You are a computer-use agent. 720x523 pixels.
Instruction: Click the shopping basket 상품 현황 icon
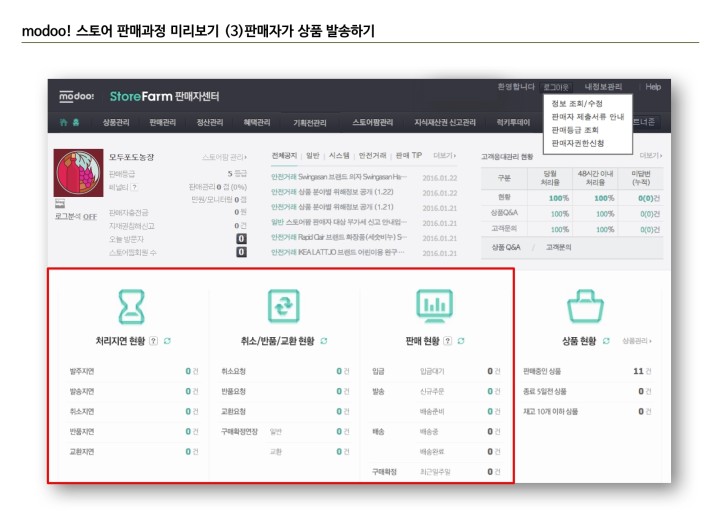tap(585, 306)
